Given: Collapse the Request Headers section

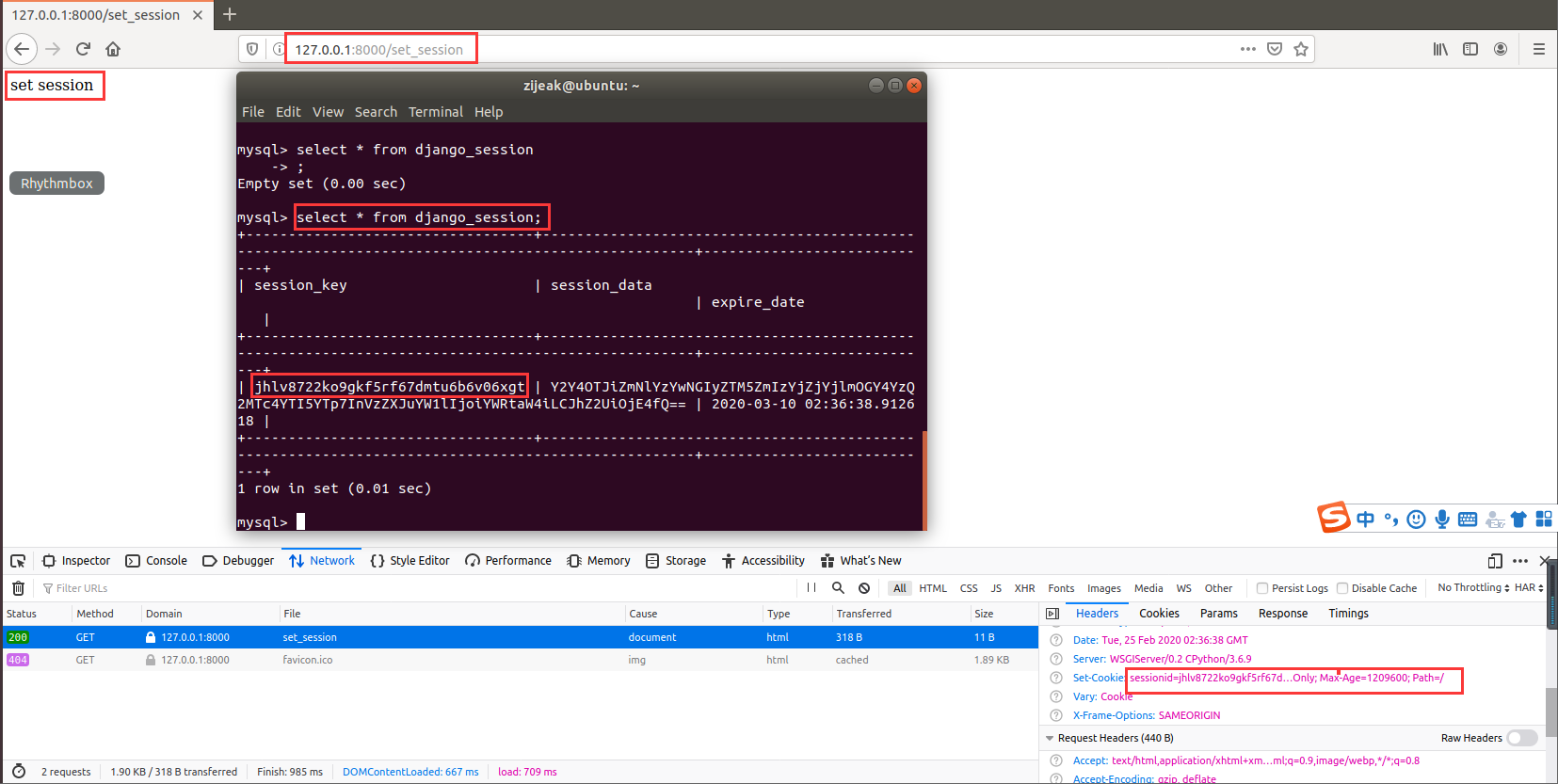Looking at the screenshot, I should tap(1050, 739).
